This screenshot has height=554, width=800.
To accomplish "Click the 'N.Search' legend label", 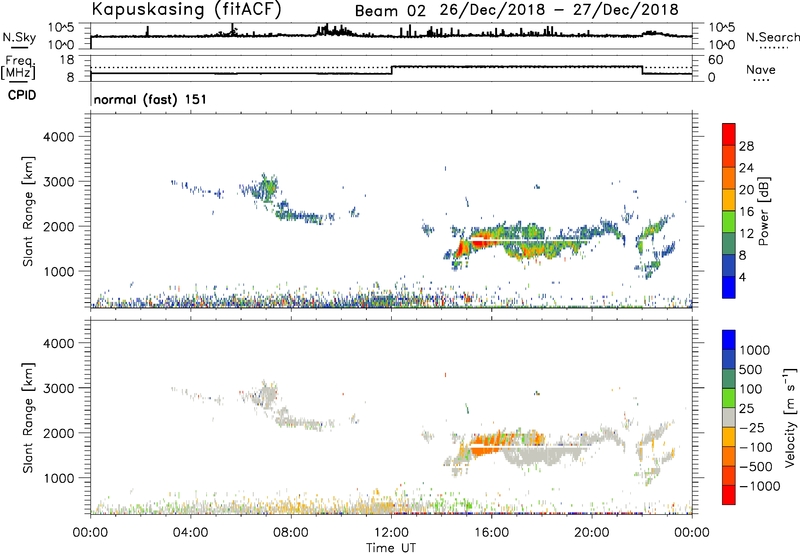I will 772,37.
